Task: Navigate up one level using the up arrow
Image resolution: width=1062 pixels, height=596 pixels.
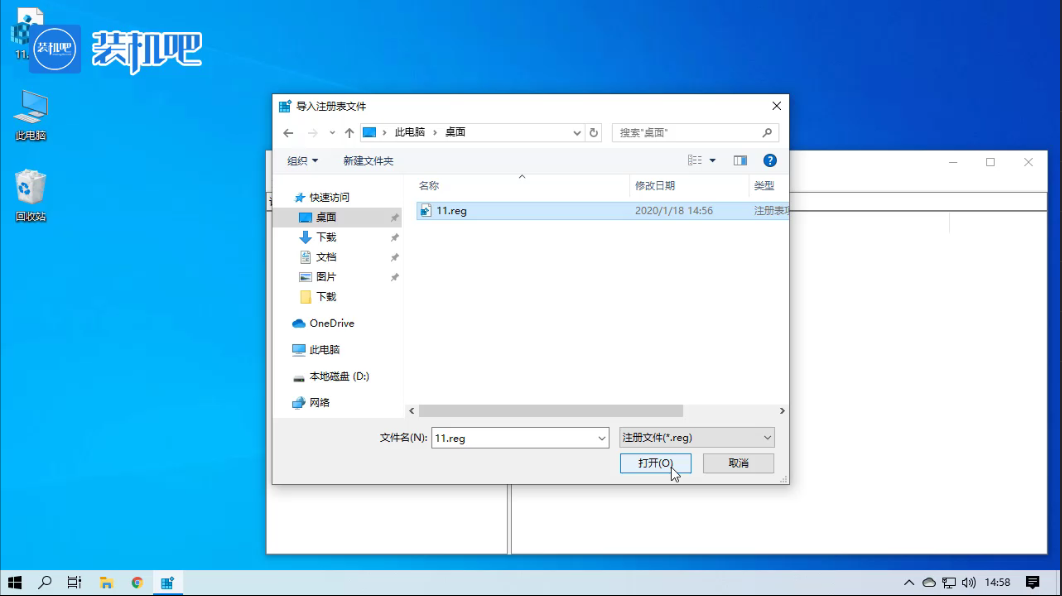Action: click(x=349, y=132)
